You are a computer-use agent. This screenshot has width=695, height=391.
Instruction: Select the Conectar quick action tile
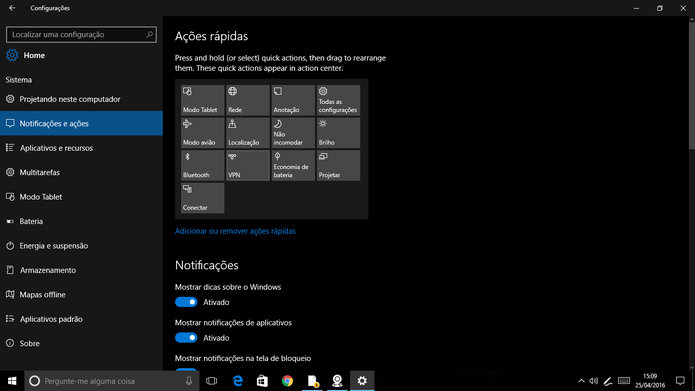coord(203,198)
